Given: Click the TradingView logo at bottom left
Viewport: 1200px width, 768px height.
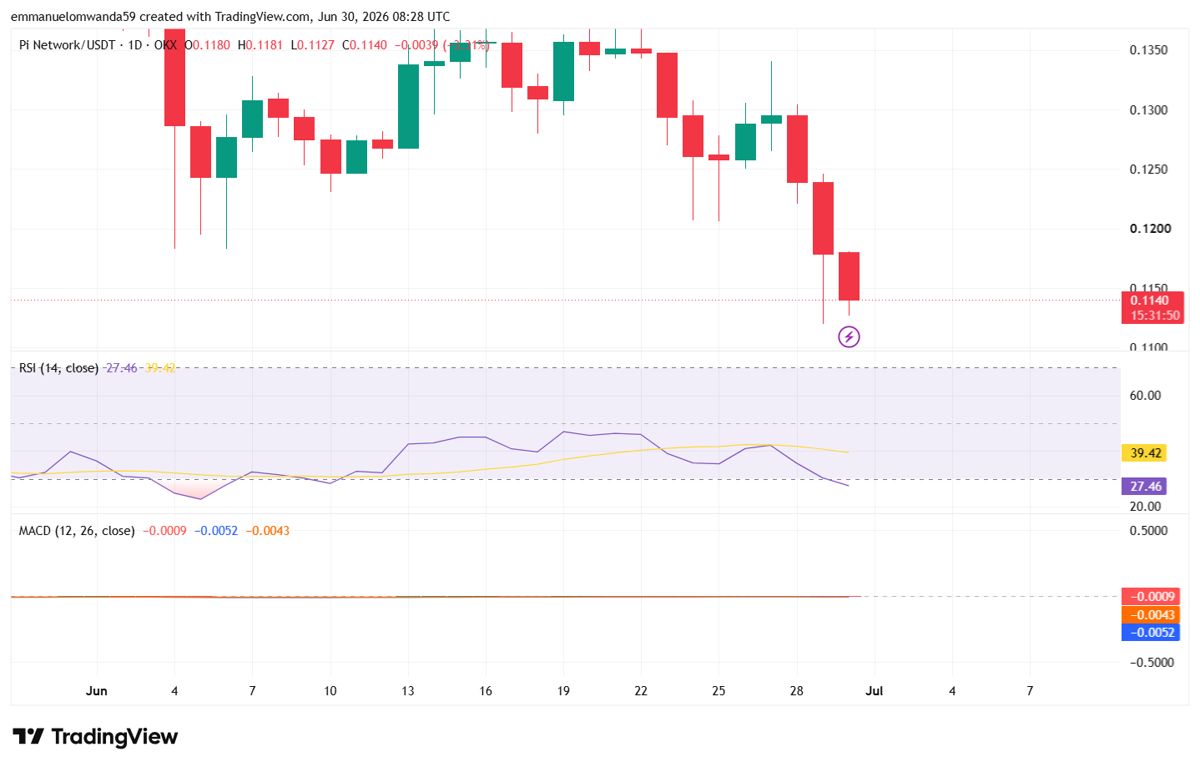Looking at the screenshot, I should point(95,737).
